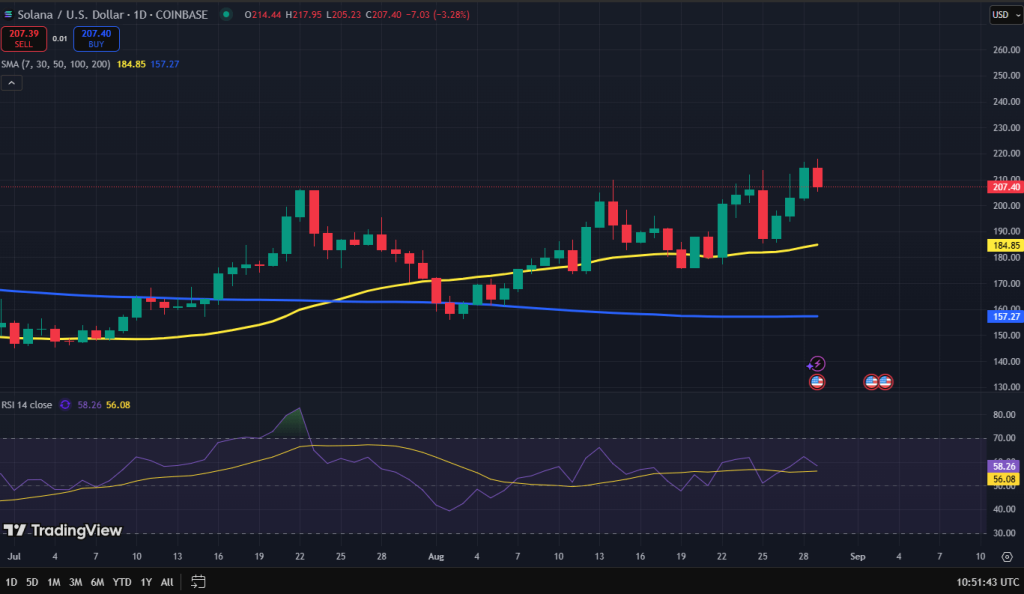1024x594 pixels.
Task: Click the 260.00 price scale label
Action: (x=1006, y=50)
